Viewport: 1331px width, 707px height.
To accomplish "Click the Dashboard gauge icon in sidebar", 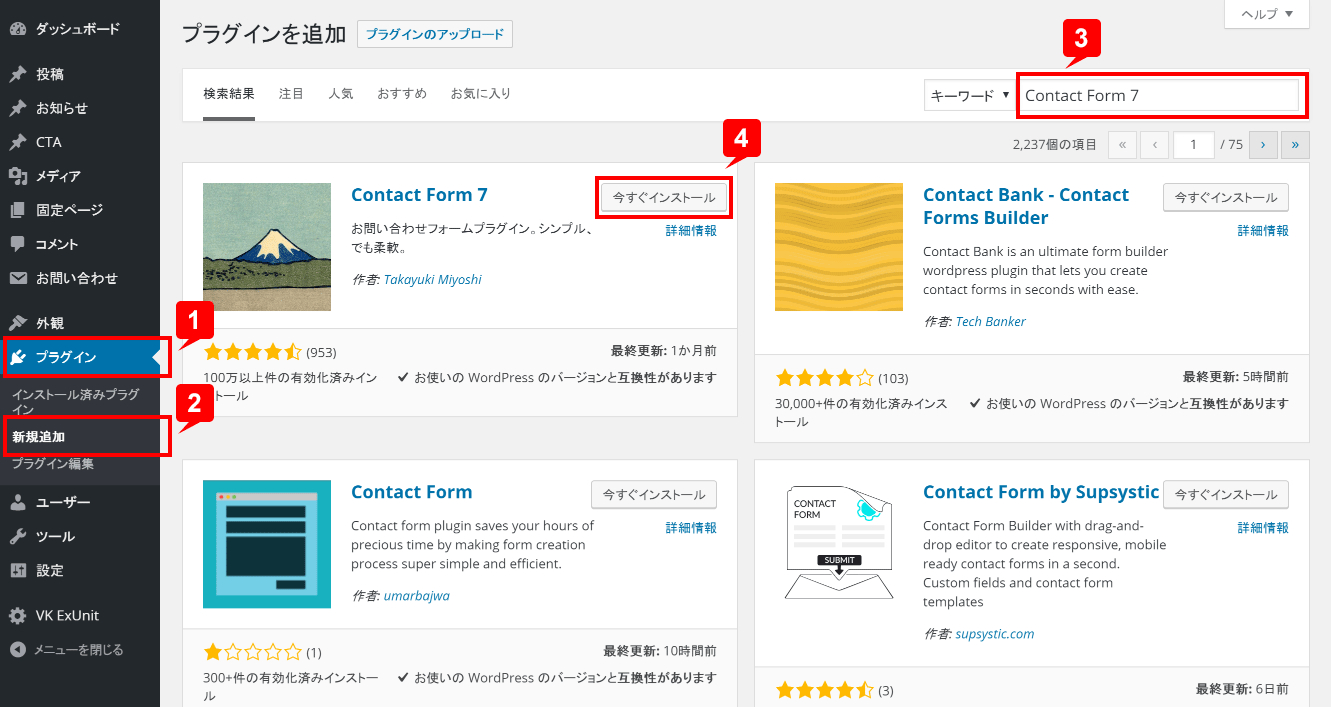I will [18, 29].
